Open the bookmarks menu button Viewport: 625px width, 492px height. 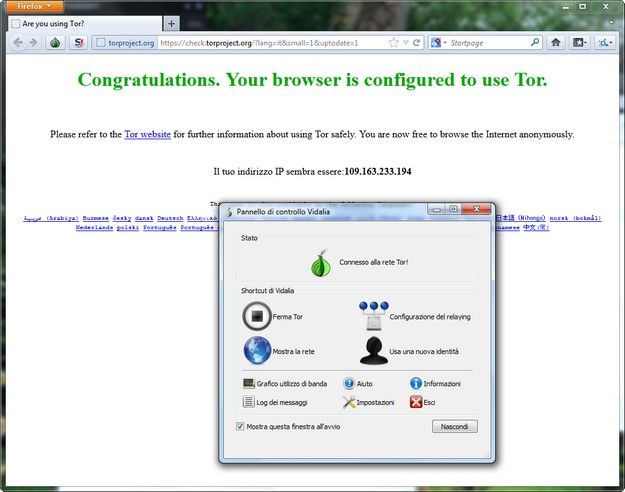[579, 42]
